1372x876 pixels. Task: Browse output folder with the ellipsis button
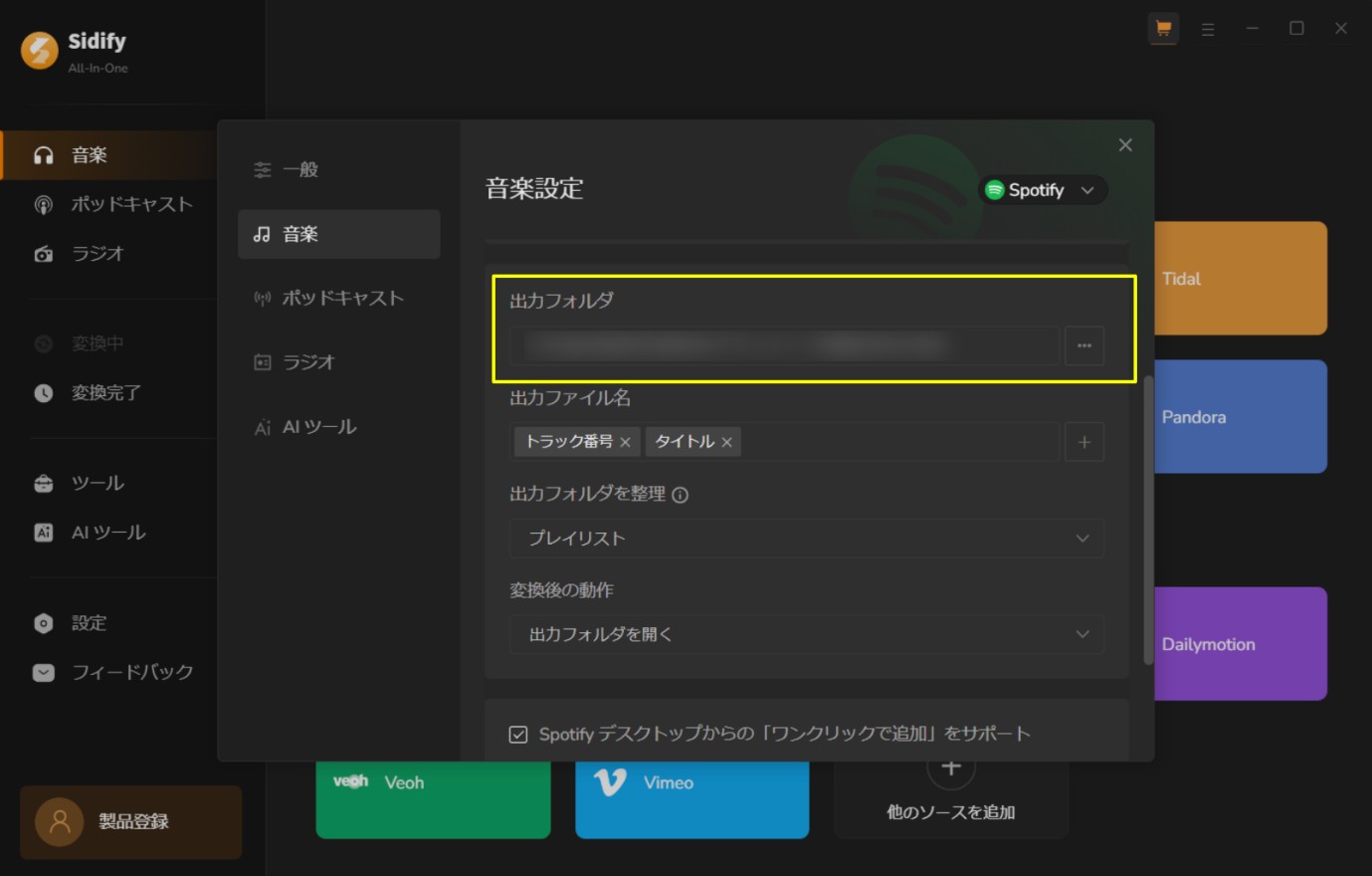click(1084, 345)
